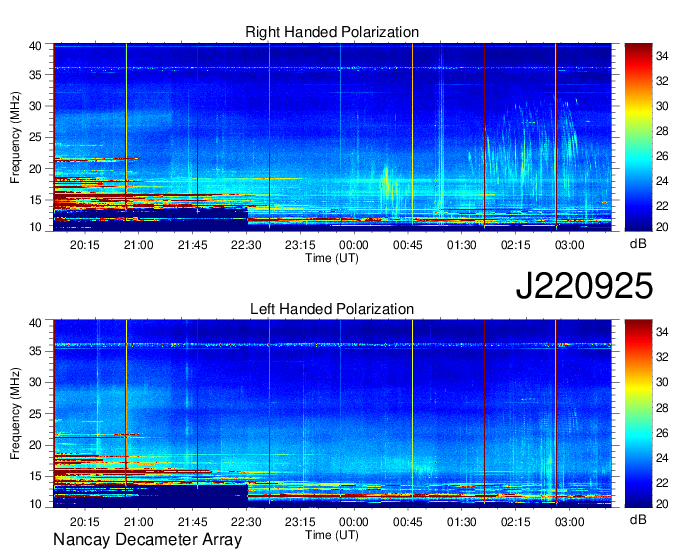Click the "20:15" time tick of Left Handed plot

pyautogui.click(x=85, y=522)
